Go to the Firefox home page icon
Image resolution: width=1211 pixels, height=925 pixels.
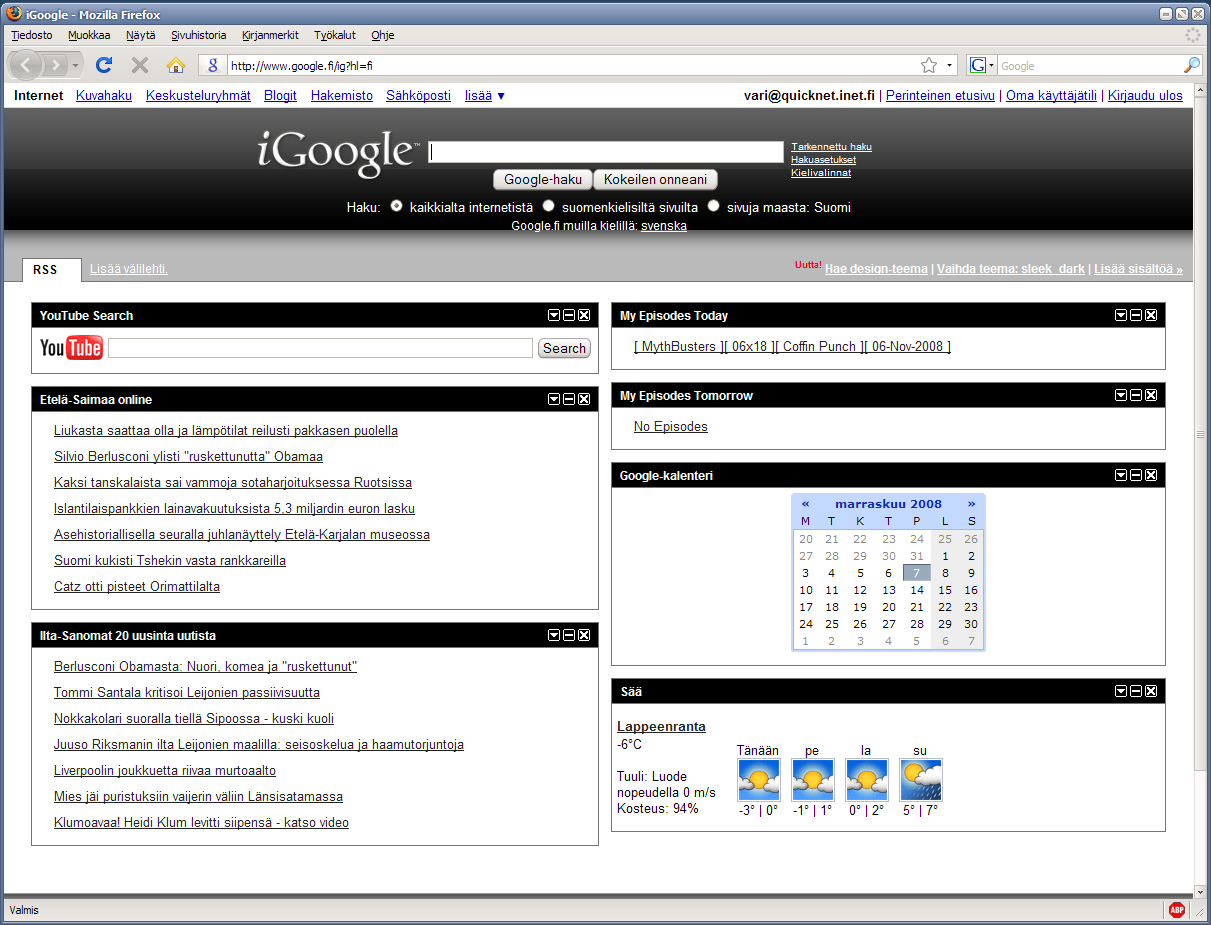point(176,65)
